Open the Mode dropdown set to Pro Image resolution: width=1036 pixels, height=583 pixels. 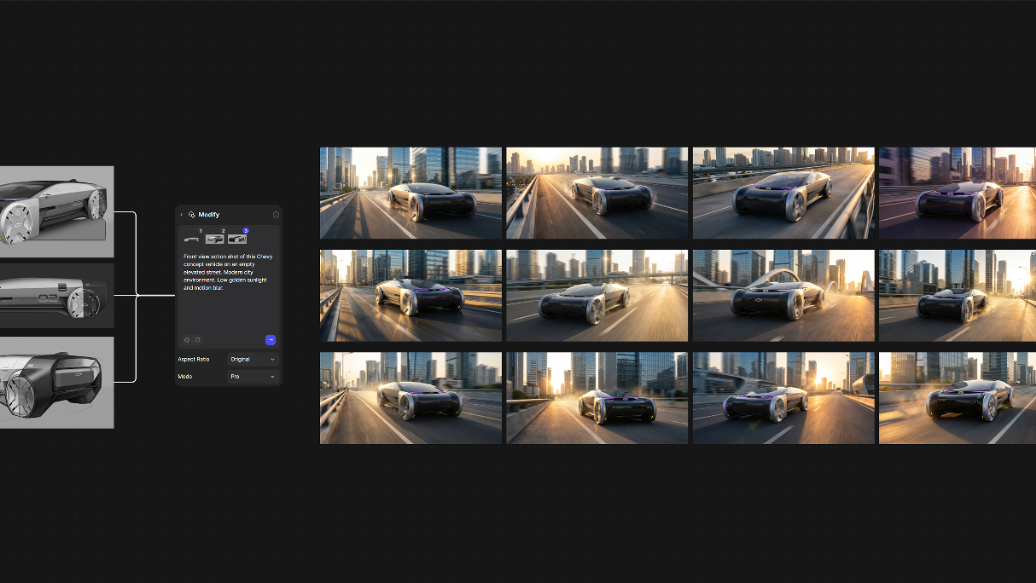[x=253, y=377]
